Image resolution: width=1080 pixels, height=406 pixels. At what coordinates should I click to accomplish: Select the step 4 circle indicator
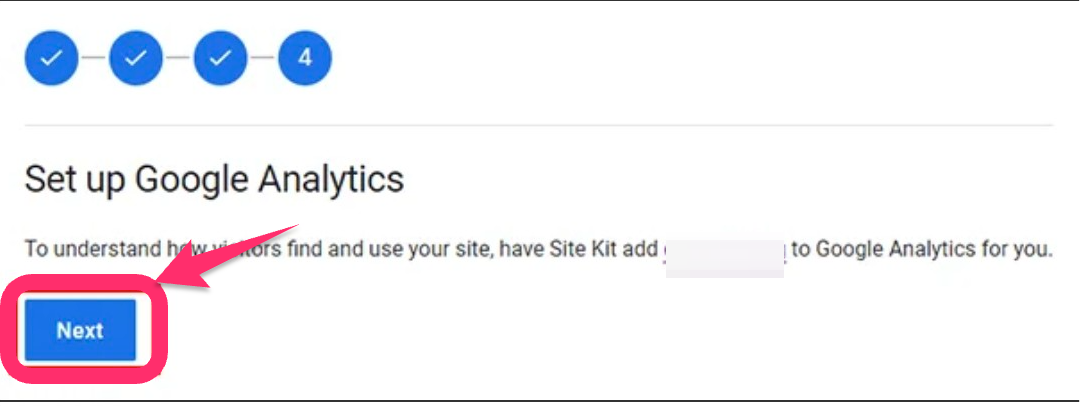click(x=305, y=58)
